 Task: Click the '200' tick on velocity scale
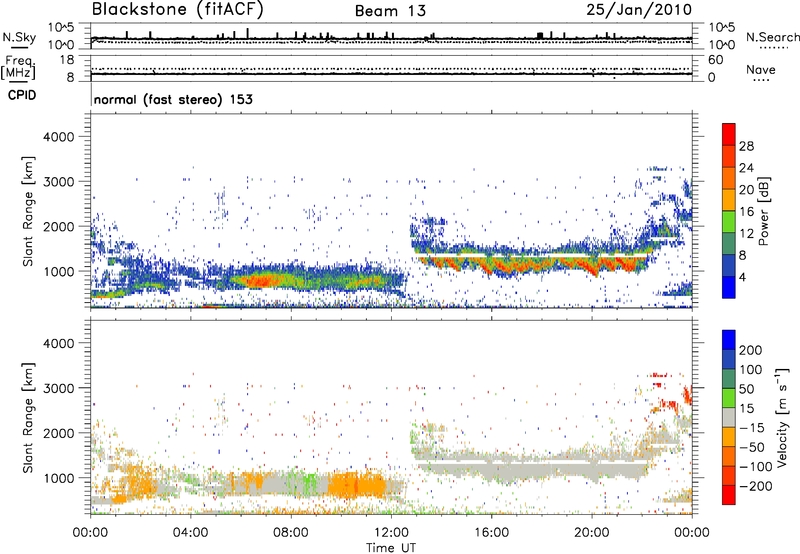(750, 350)
